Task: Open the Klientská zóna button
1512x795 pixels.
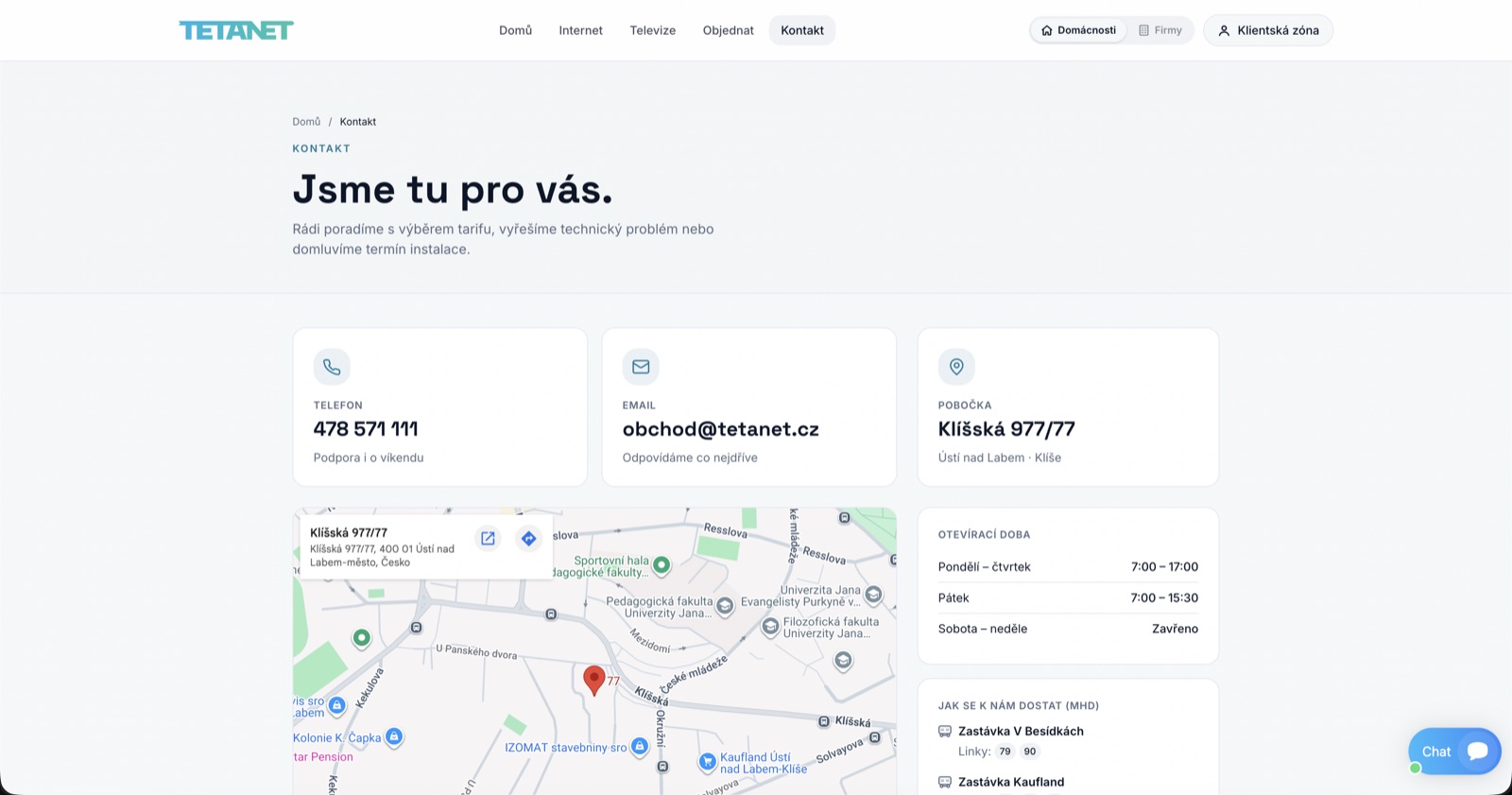Action: click(x=1268, y=30)
